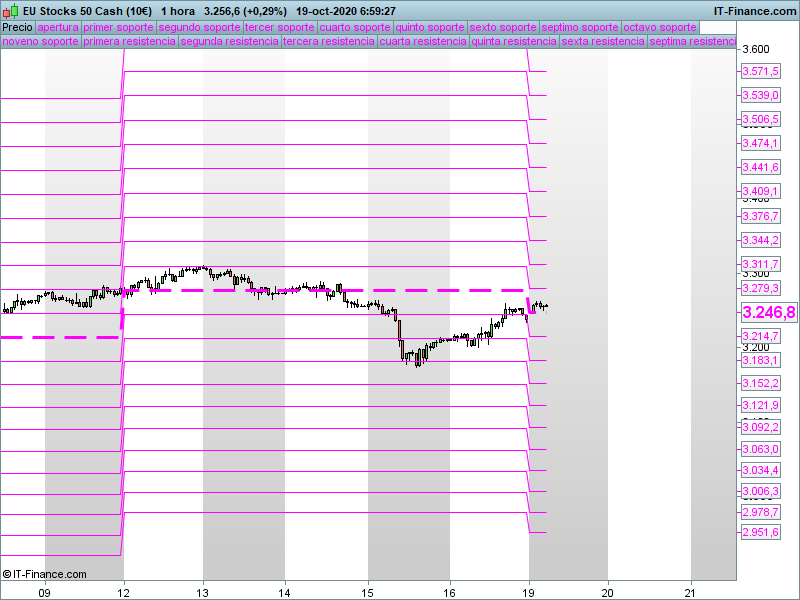Select the 'octavo soporte' legend label
The width and height of the screenshot is (800, 600).
[660, 27]
